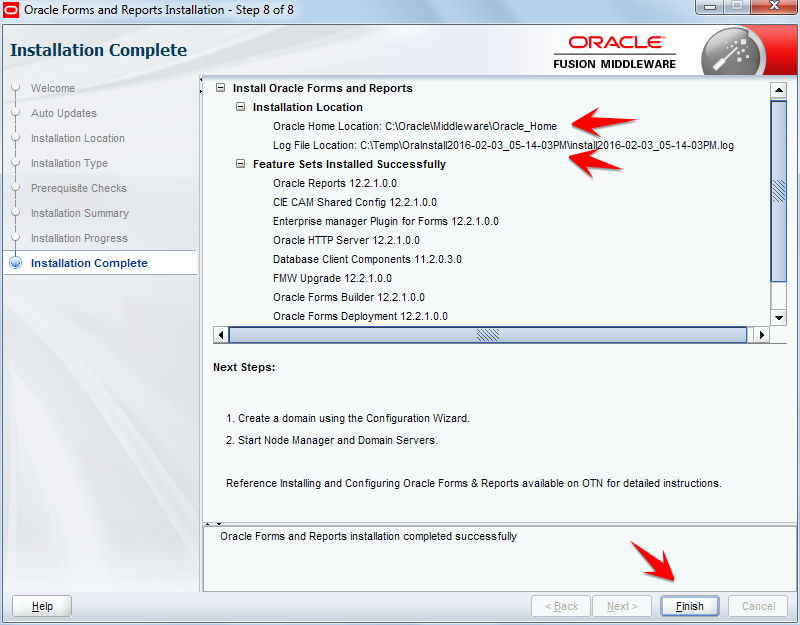
Task: Select Oracle Reports 12.2.1.0.0 row
Action: [x=335, y=183]
